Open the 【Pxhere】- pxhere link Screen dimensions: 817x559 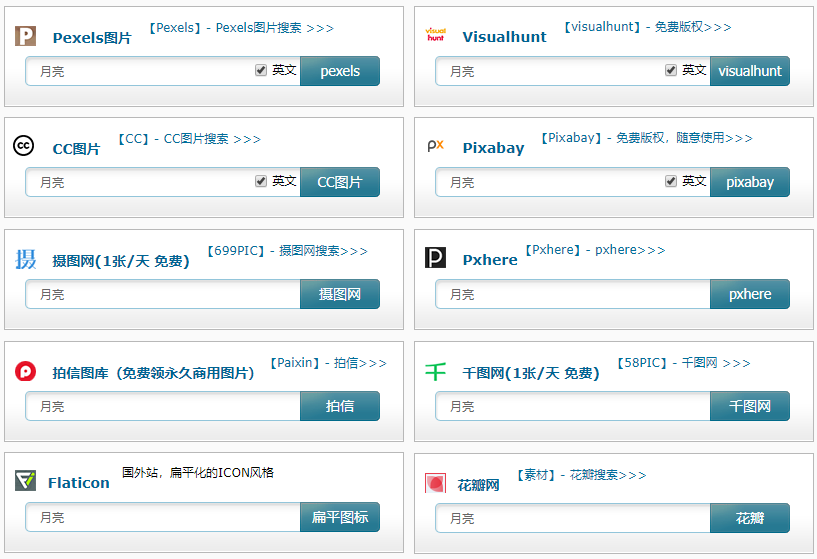coord(595,250)
